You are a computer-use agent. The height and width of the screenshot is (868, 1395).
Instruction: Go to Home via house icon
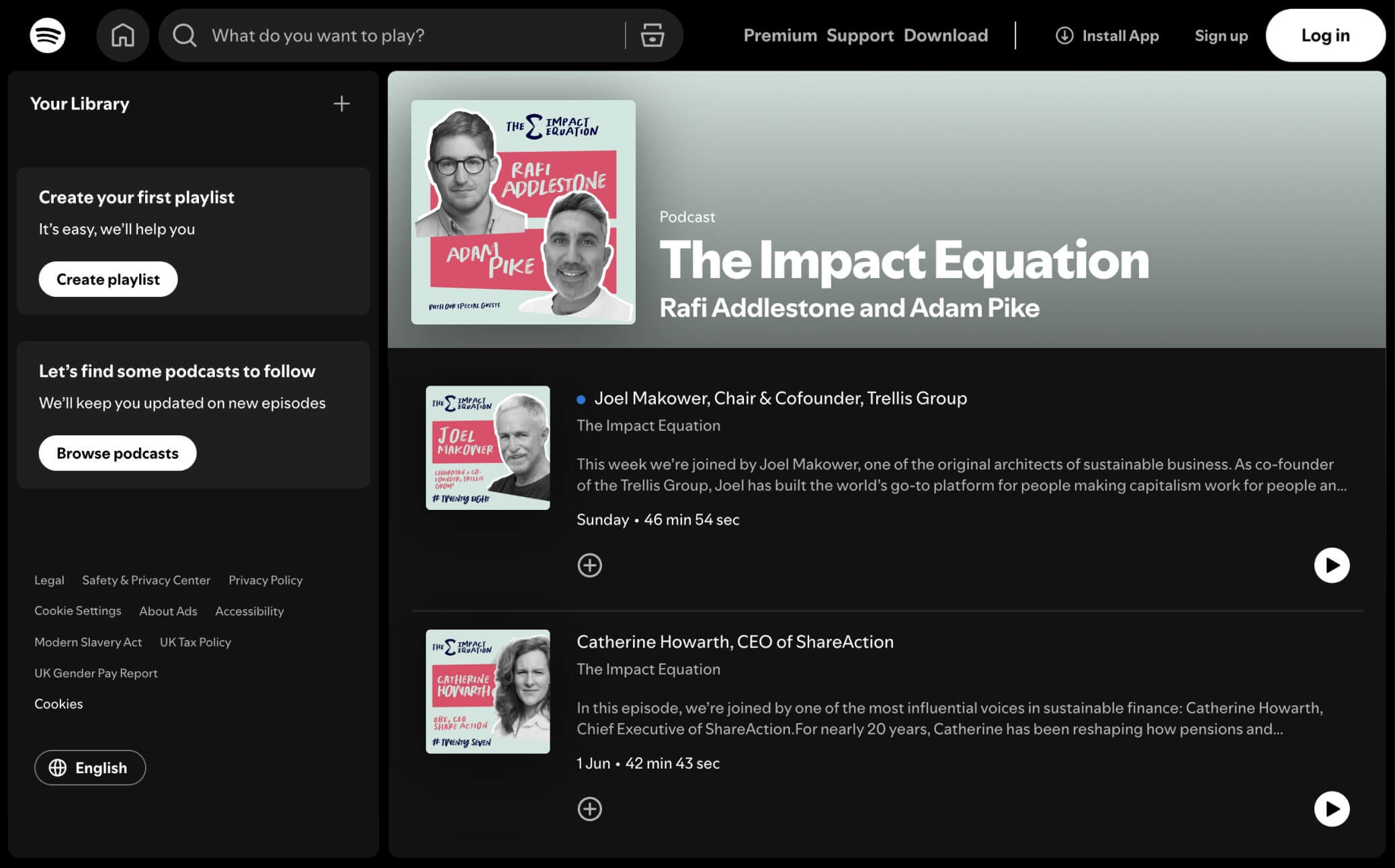[x=122, y=35]
